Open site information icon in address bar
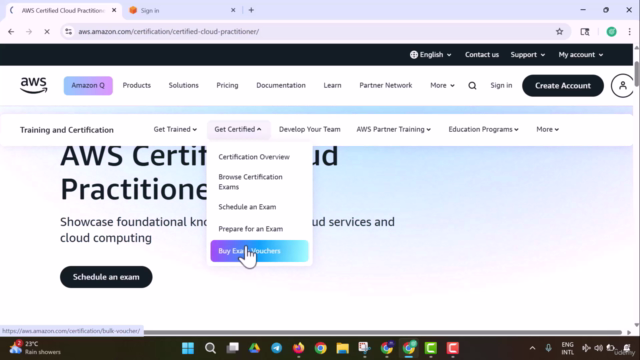Screen dimensions: 640x360 pyautogui.click(x=68, y=31)
